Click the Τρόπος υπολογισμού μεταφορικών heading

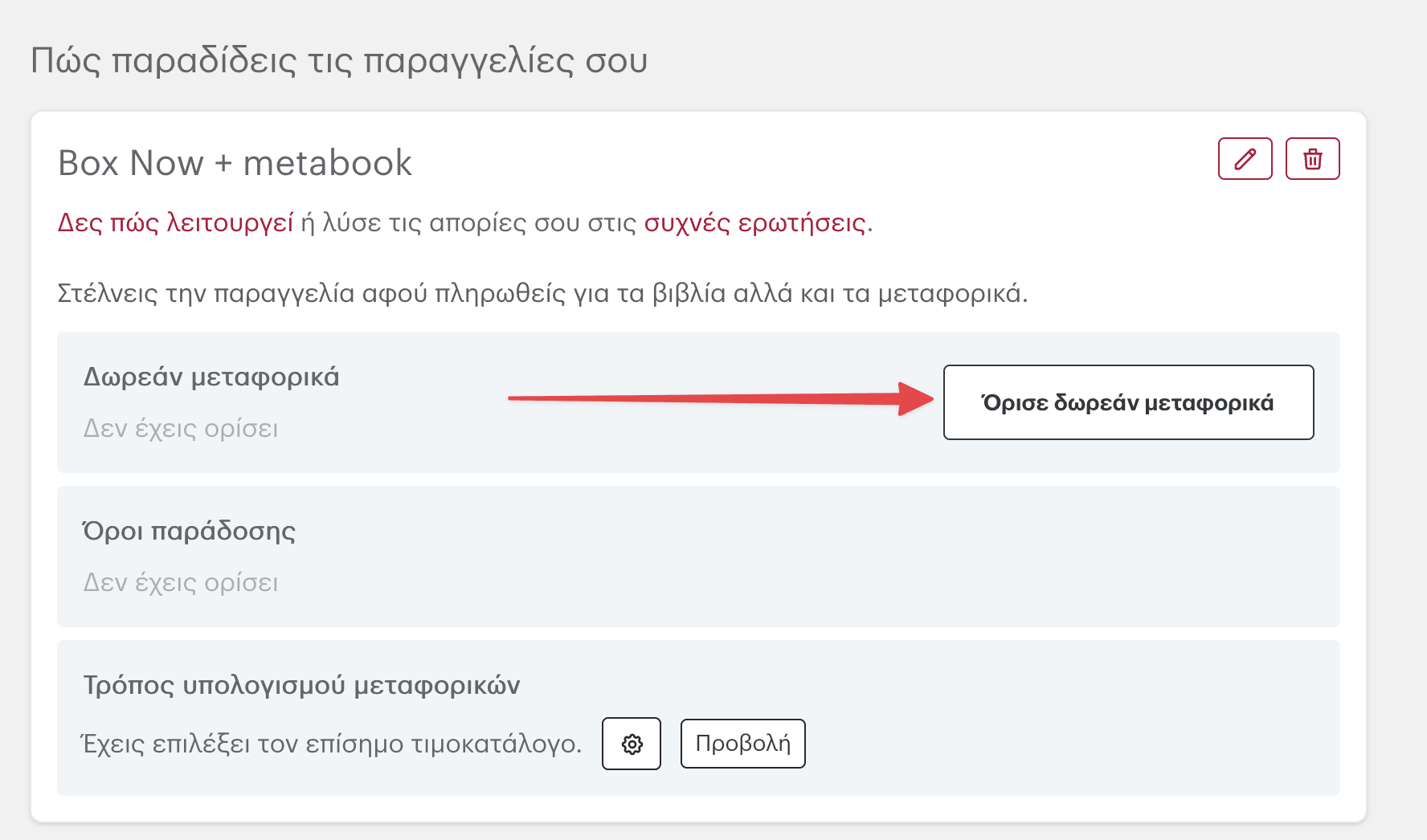(x=302, y=685)
